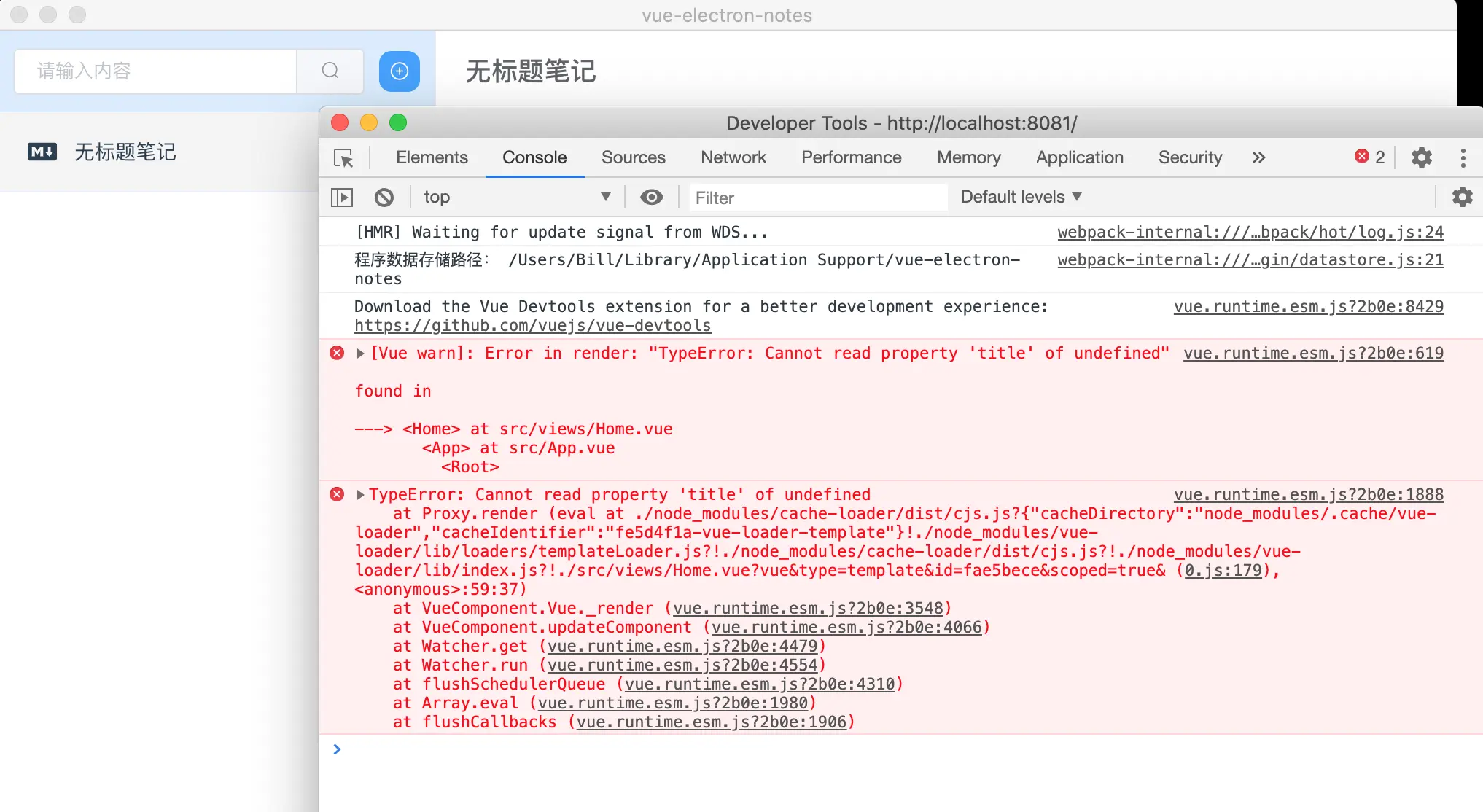Open DevTools three-dot customize menu
The width and height of the screenshot is (1483, 812).
[x=1463, y=157]
